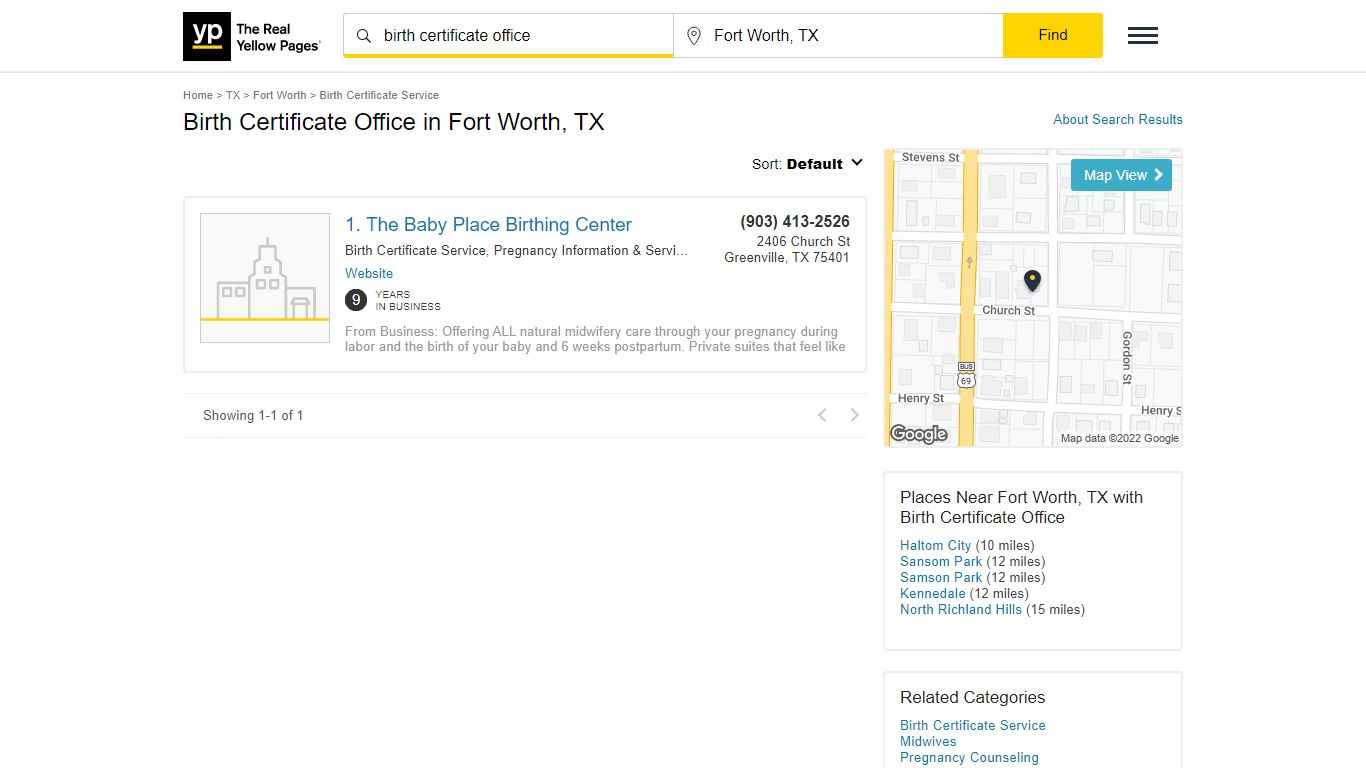The width and height of the screenshot is (1366, 768).
Task: Click the Google logo on the map
Action: [x=918, y=434]
